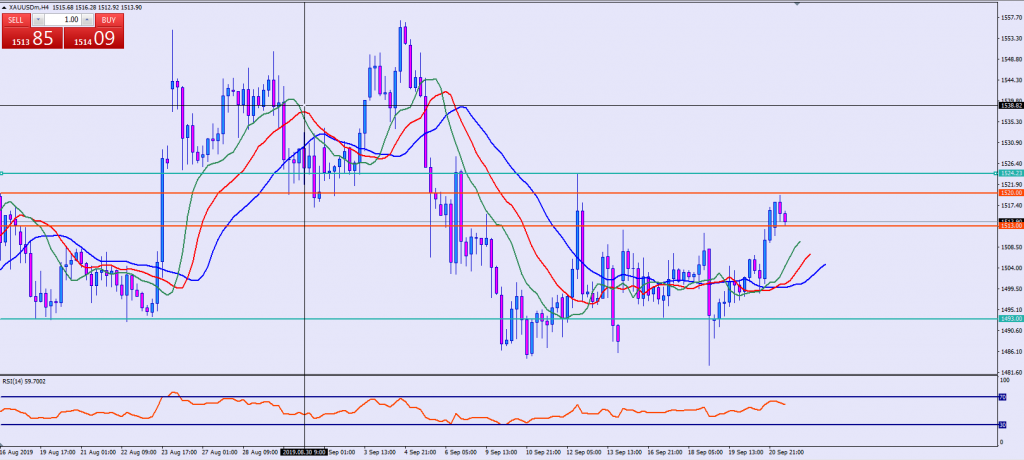Click the 1514 09 buy price tile
The width and height of the screenshot is (1024, 460).
tap(92, 38)
